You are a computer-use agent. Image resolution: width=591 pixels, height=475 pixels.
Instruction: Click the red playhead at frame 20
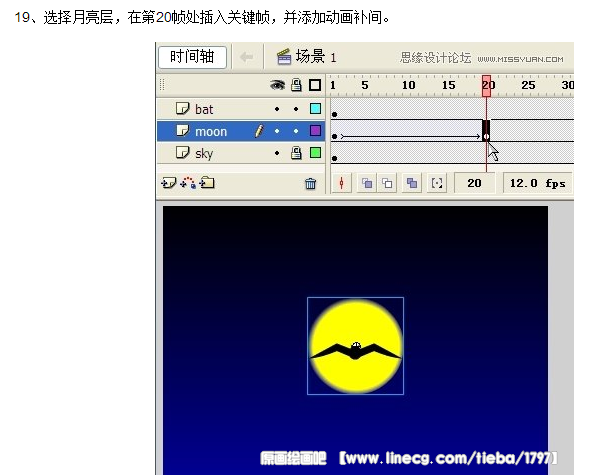point(487,86)
